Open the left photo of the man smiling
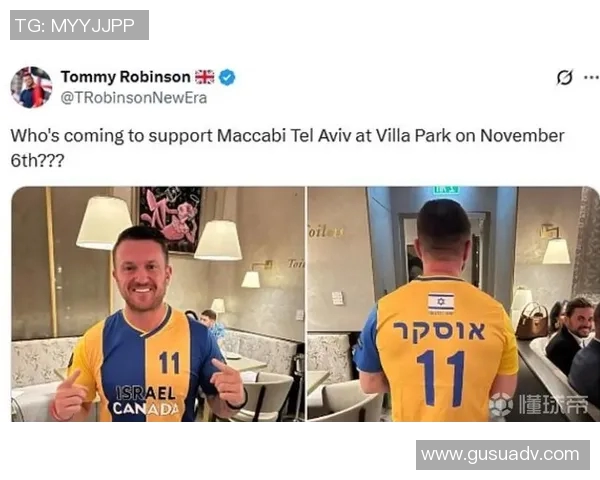600x480 pixels. [158, 304]
